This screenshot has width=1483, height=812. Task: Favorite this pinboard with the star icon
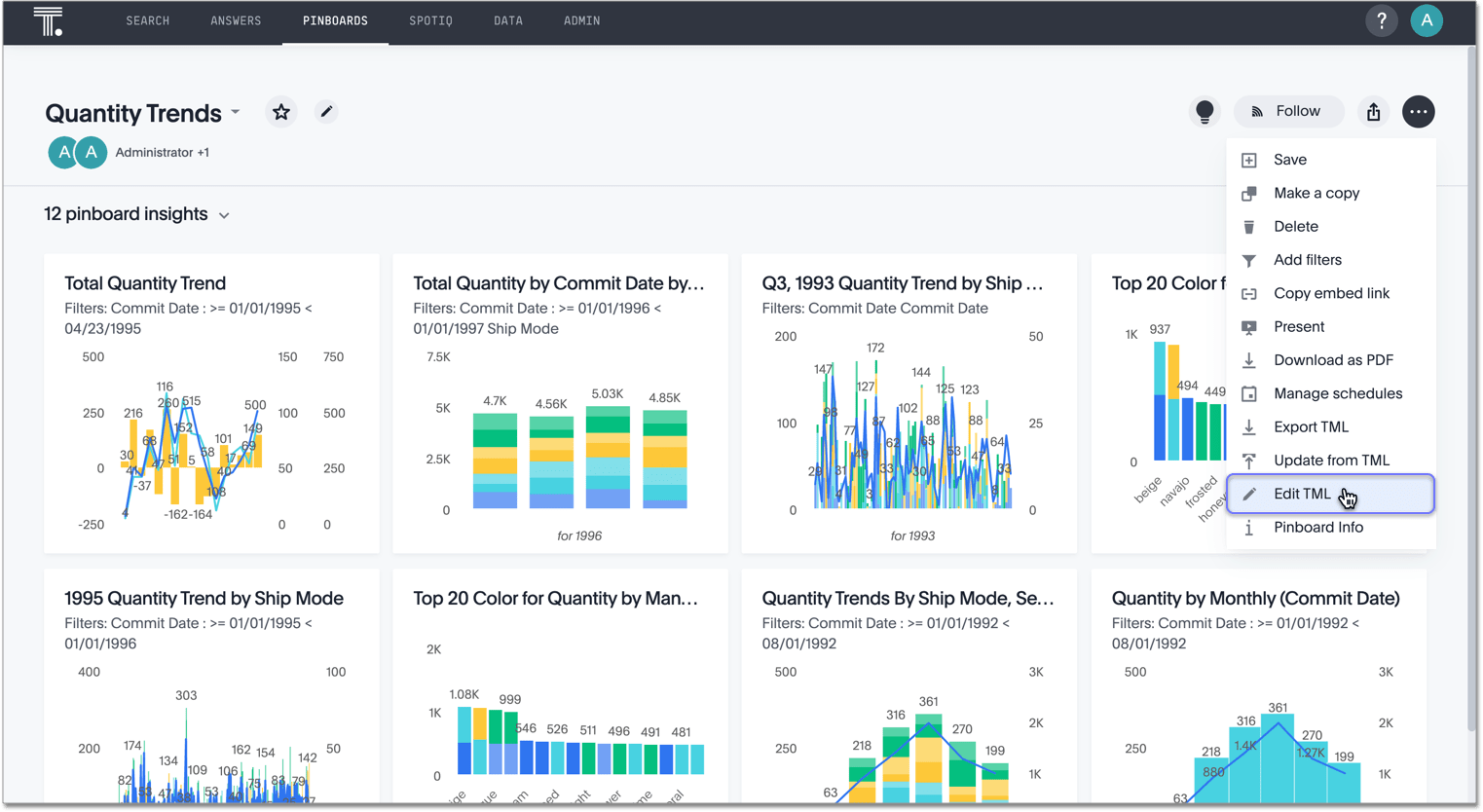(x=281, y=112)
